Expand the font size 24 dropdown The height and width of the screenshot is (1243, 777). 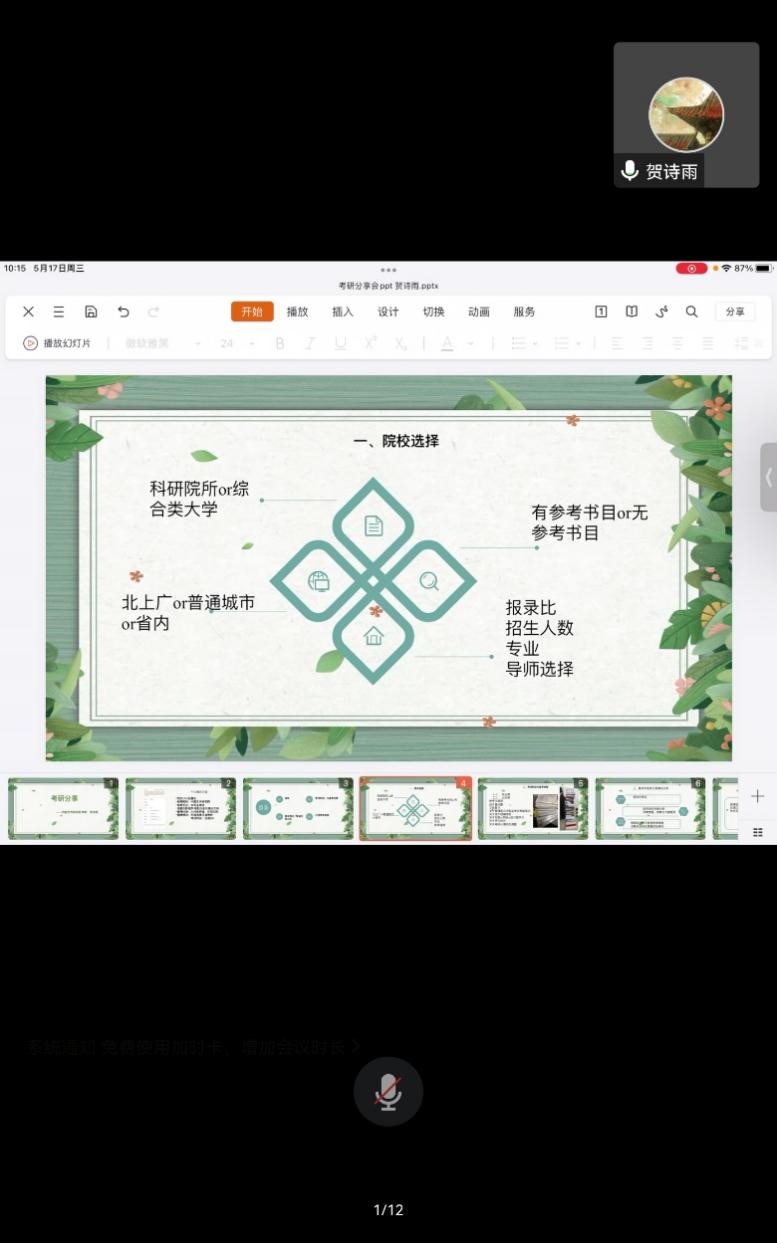[x=238, y=344]
